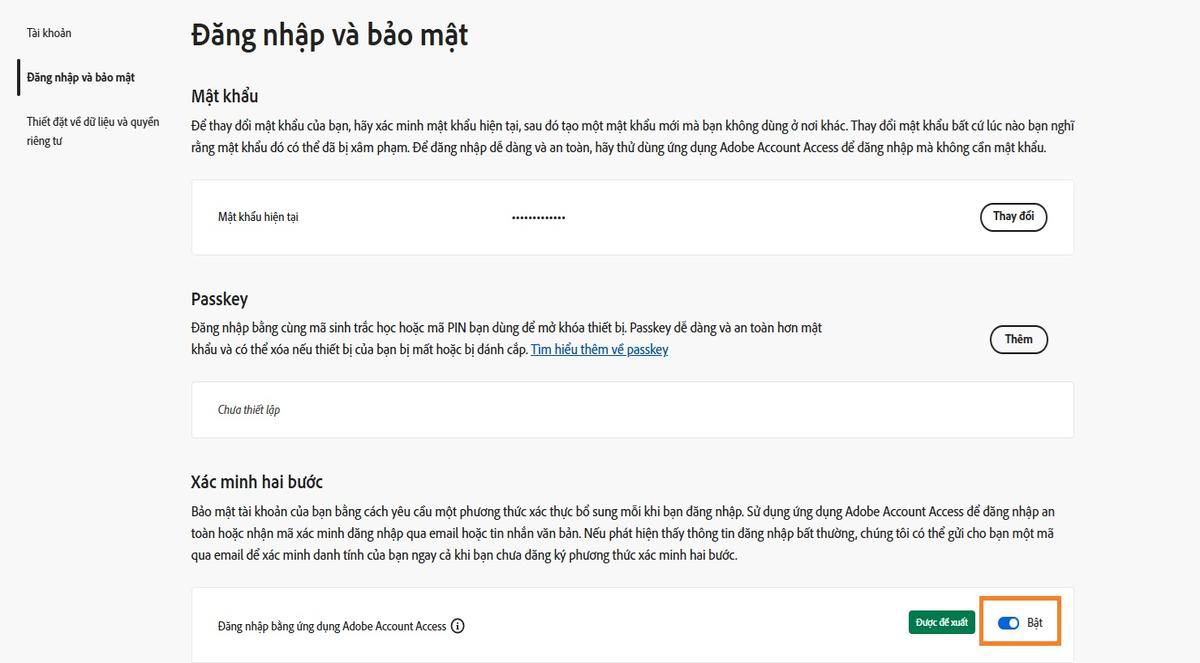Click the Mật khẩu hiện tại label

point(258,217)
